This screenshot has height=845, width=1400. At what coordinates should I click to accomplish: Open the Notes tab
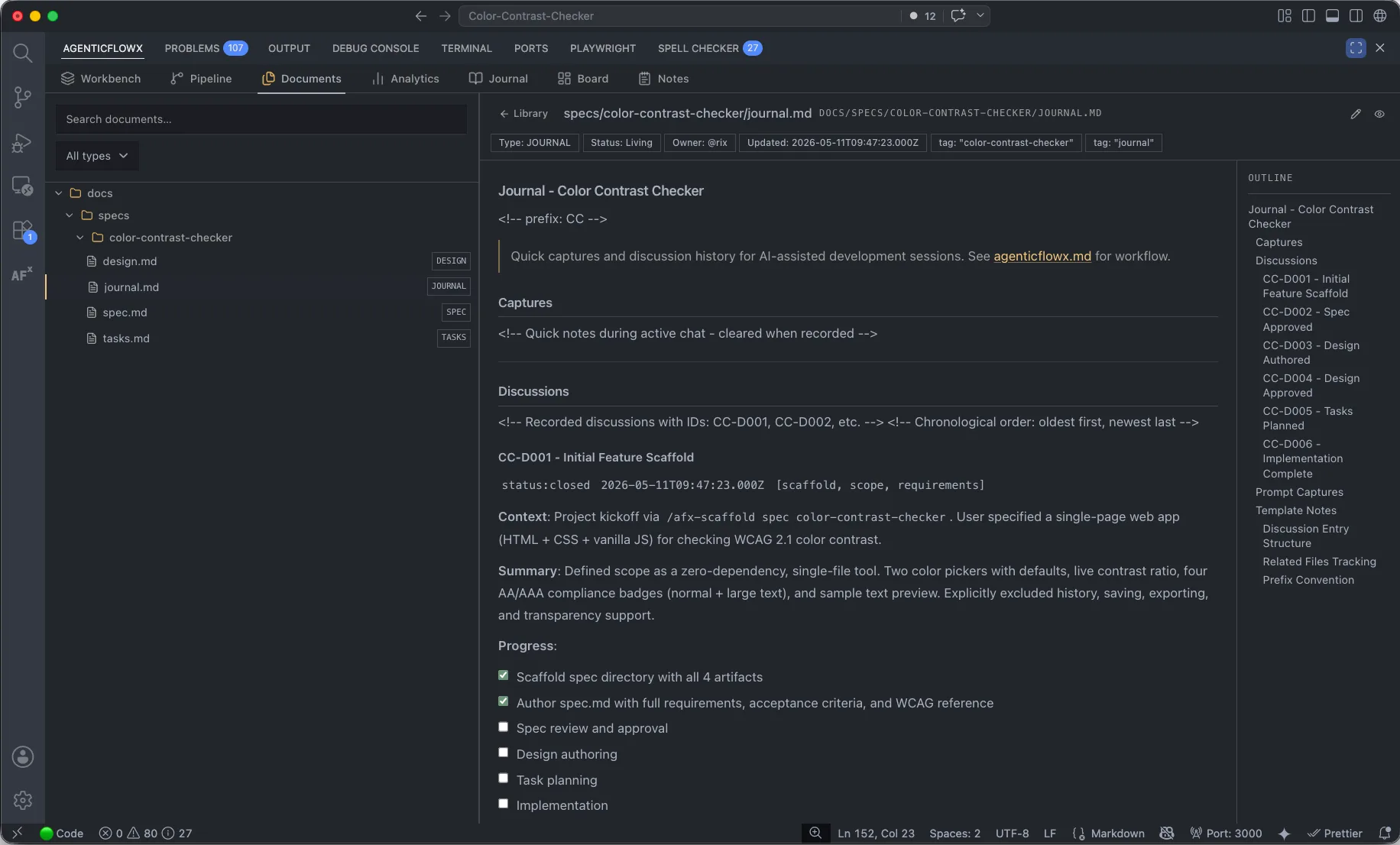[663, 79]
